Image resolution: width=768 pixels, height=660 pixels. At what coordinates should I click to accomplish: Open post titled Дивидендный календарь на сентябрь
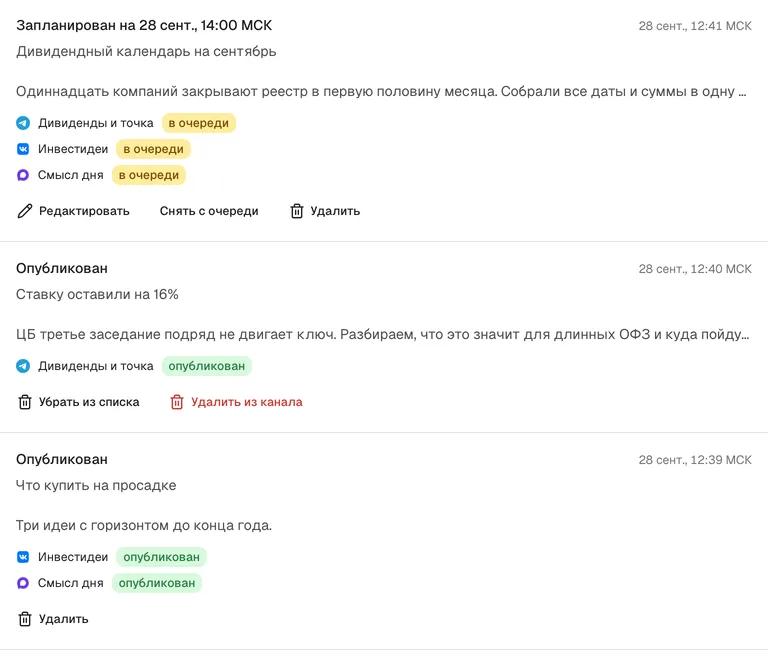pos(146,51)
